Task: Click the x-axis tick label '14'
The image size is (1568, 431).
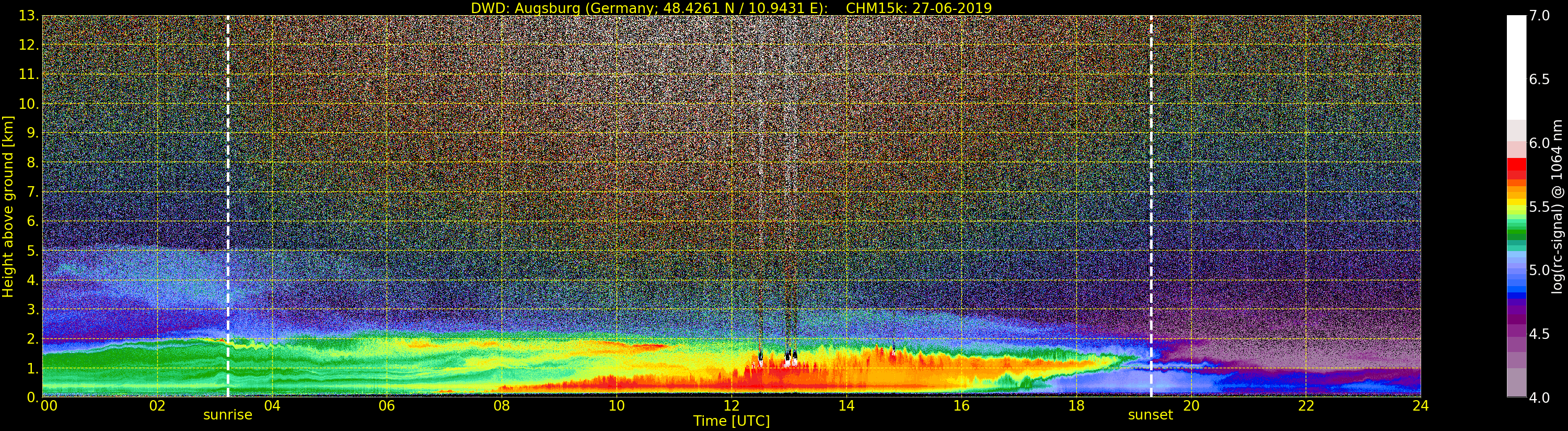Action: (x=846, y=405)
